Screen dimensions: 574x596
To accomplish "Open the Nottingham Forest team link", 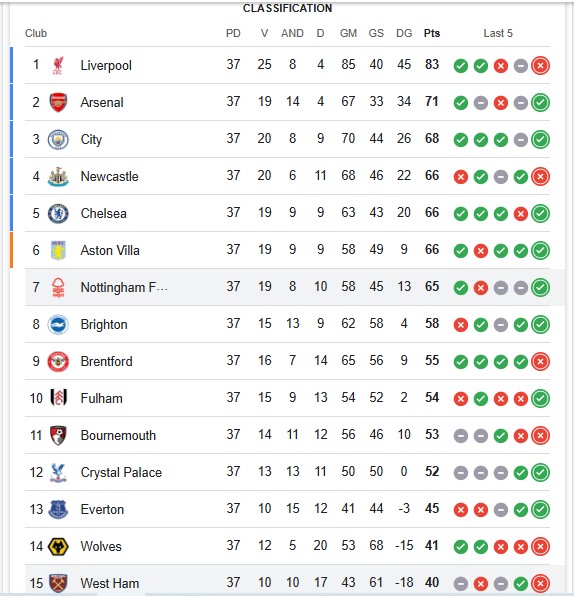I will [124, 287].
